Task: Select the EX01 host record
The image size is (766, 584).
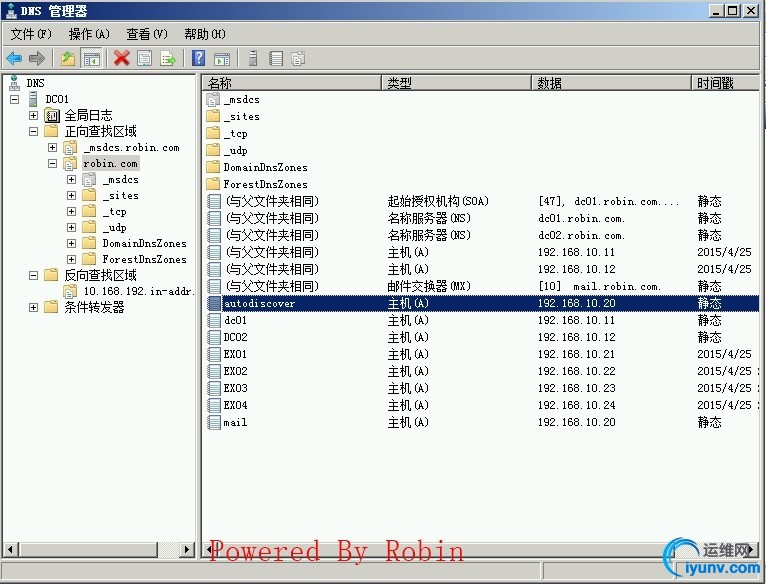Action: [x=481, y=354]
